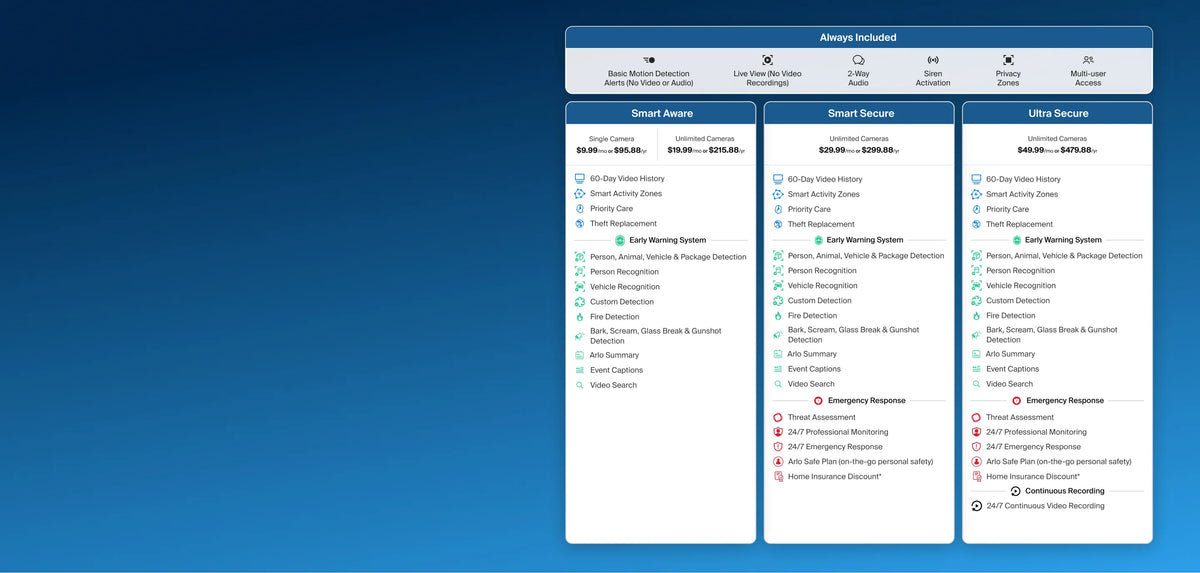
Task: Click Early Warning System label in Smart Secure
Action: click(865, 240)
